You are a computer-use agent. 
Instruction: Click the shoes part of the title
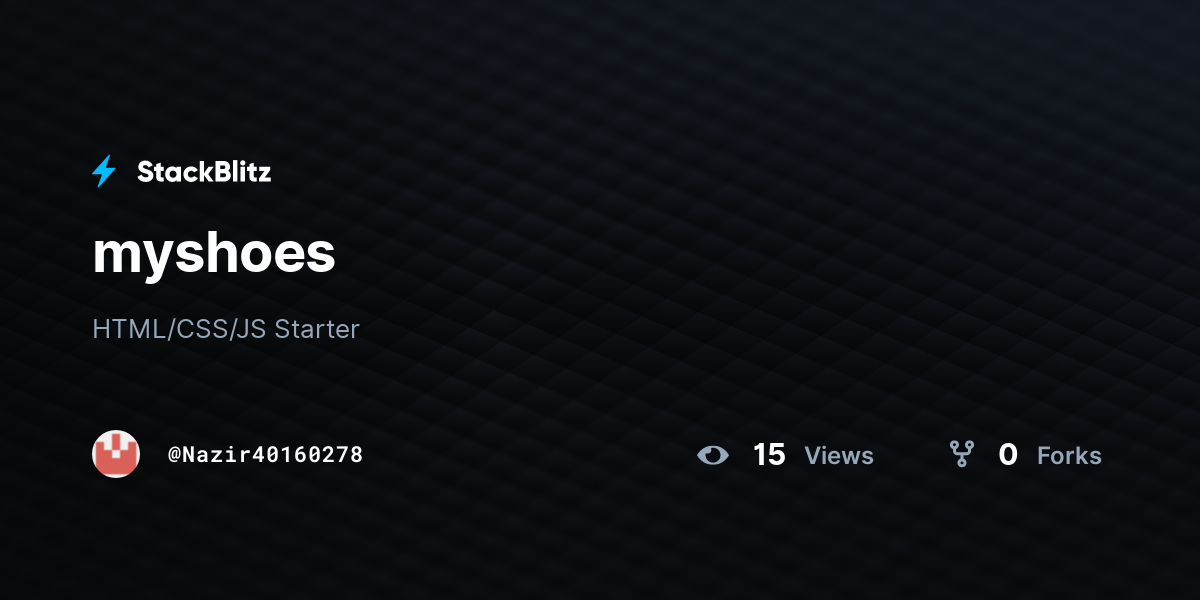coord(267,254)
